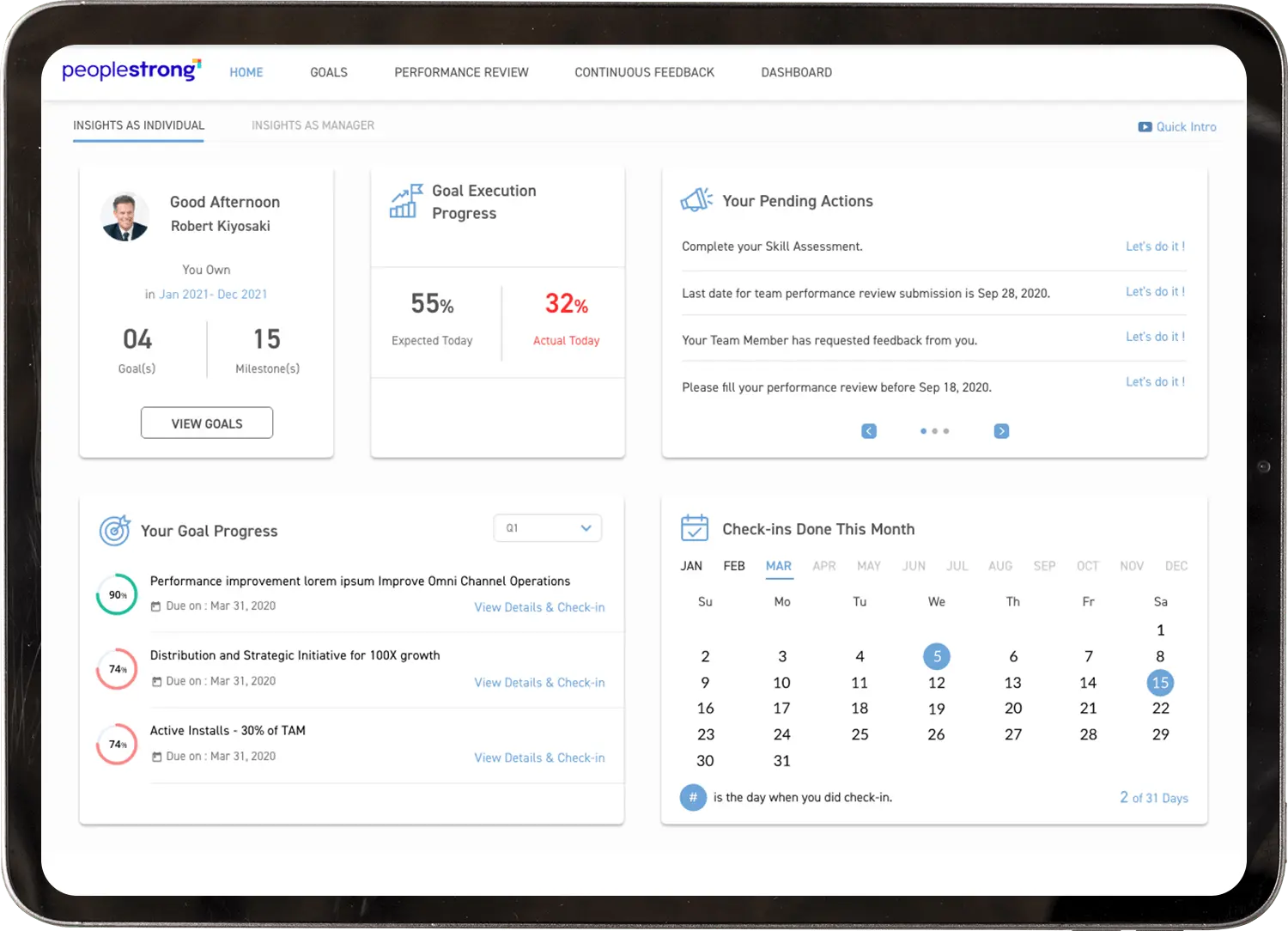Click 74% progress ring for Active Installs
The image size is (1288, 931).
117,745
